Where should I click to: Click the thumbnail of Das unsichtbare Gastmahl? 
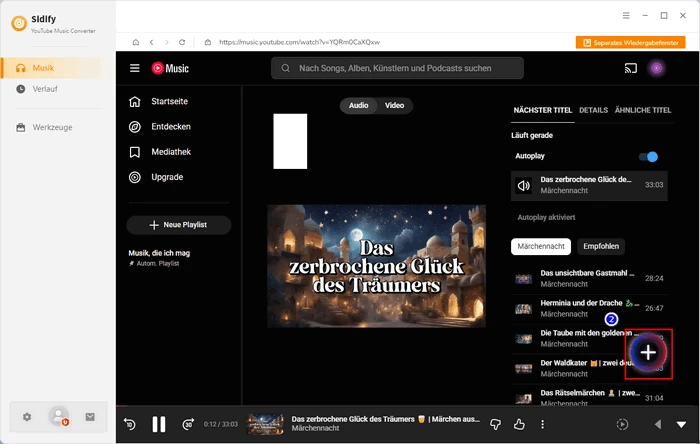click(x=524, y=279)
